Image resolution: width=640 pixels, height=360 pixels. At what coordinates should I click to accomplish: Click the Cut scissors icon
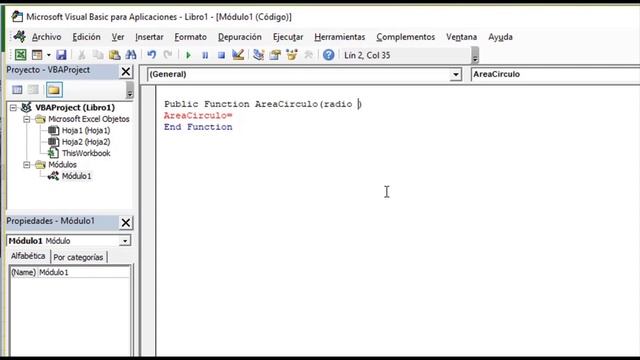82,55
